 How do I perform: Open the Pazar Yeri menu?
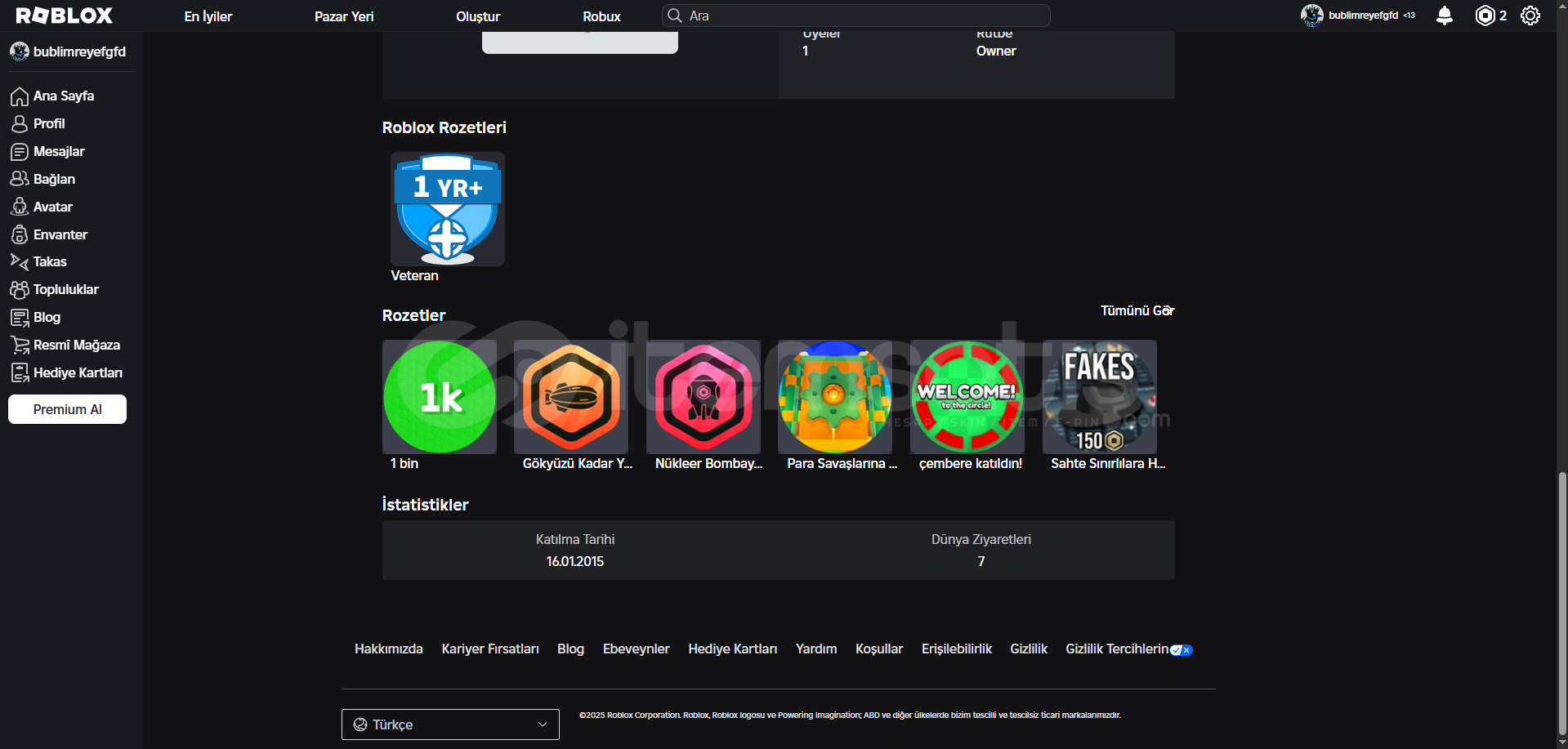pos(344,16)
